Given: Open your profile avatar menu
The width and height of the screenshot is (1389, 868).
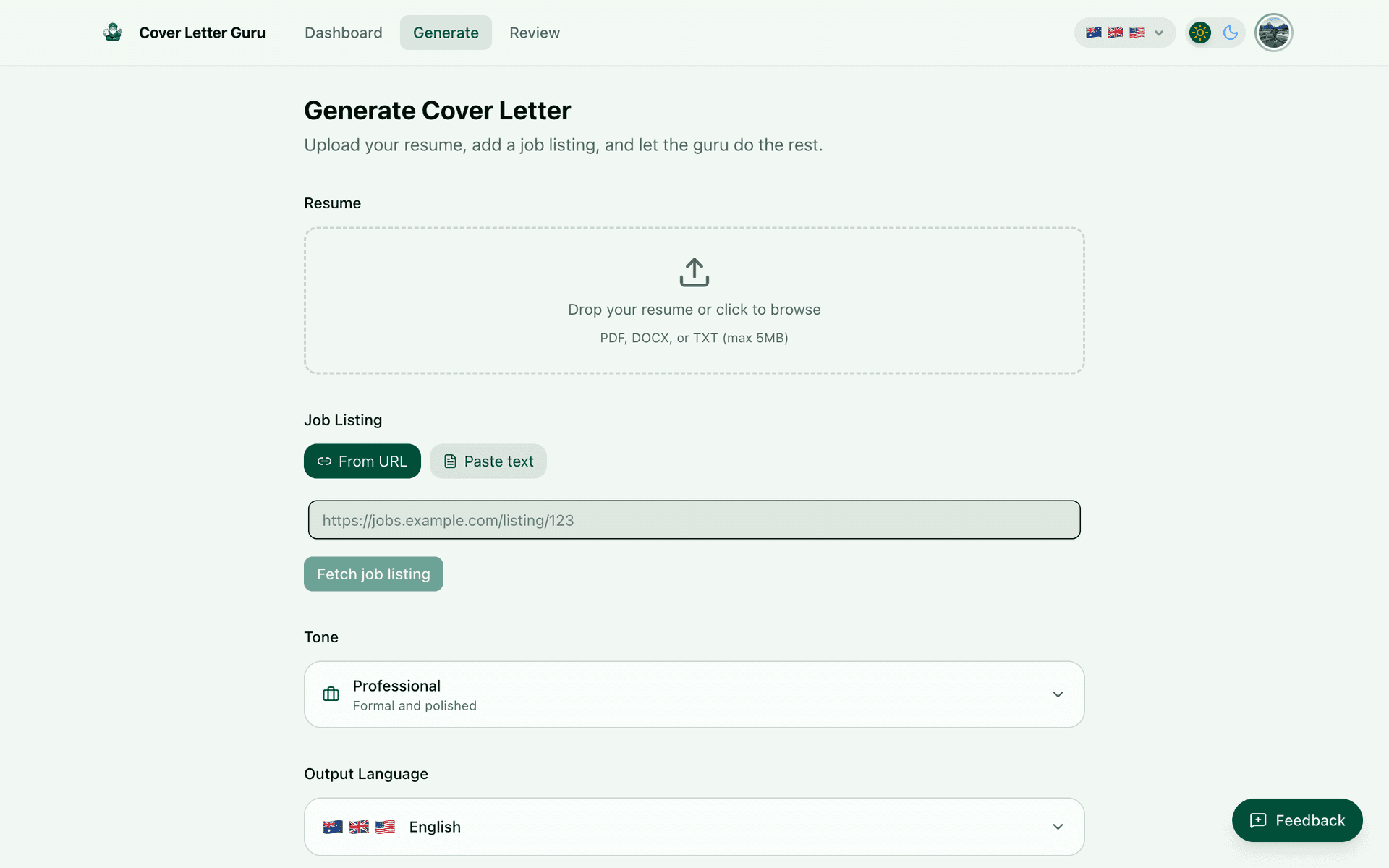Looking at the screenshot, I should tap(1273, 32).
